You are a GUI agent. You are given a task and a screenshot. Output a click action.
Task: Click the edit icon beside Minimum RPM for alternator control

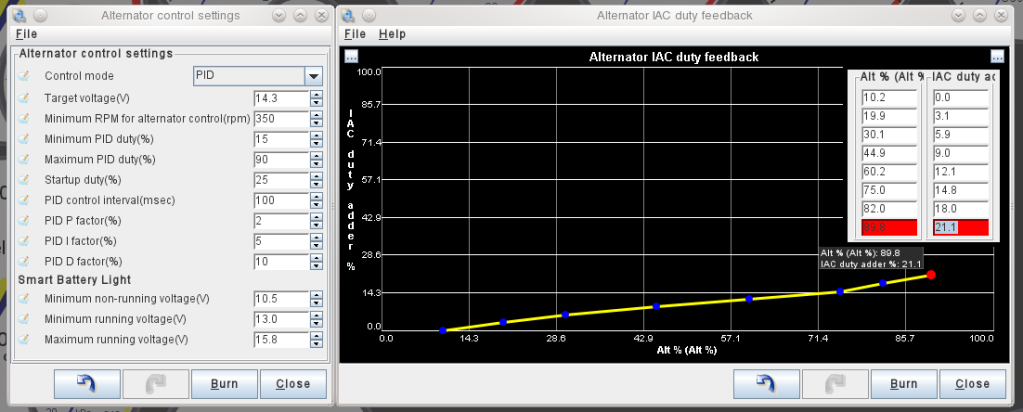coord(23,119)
